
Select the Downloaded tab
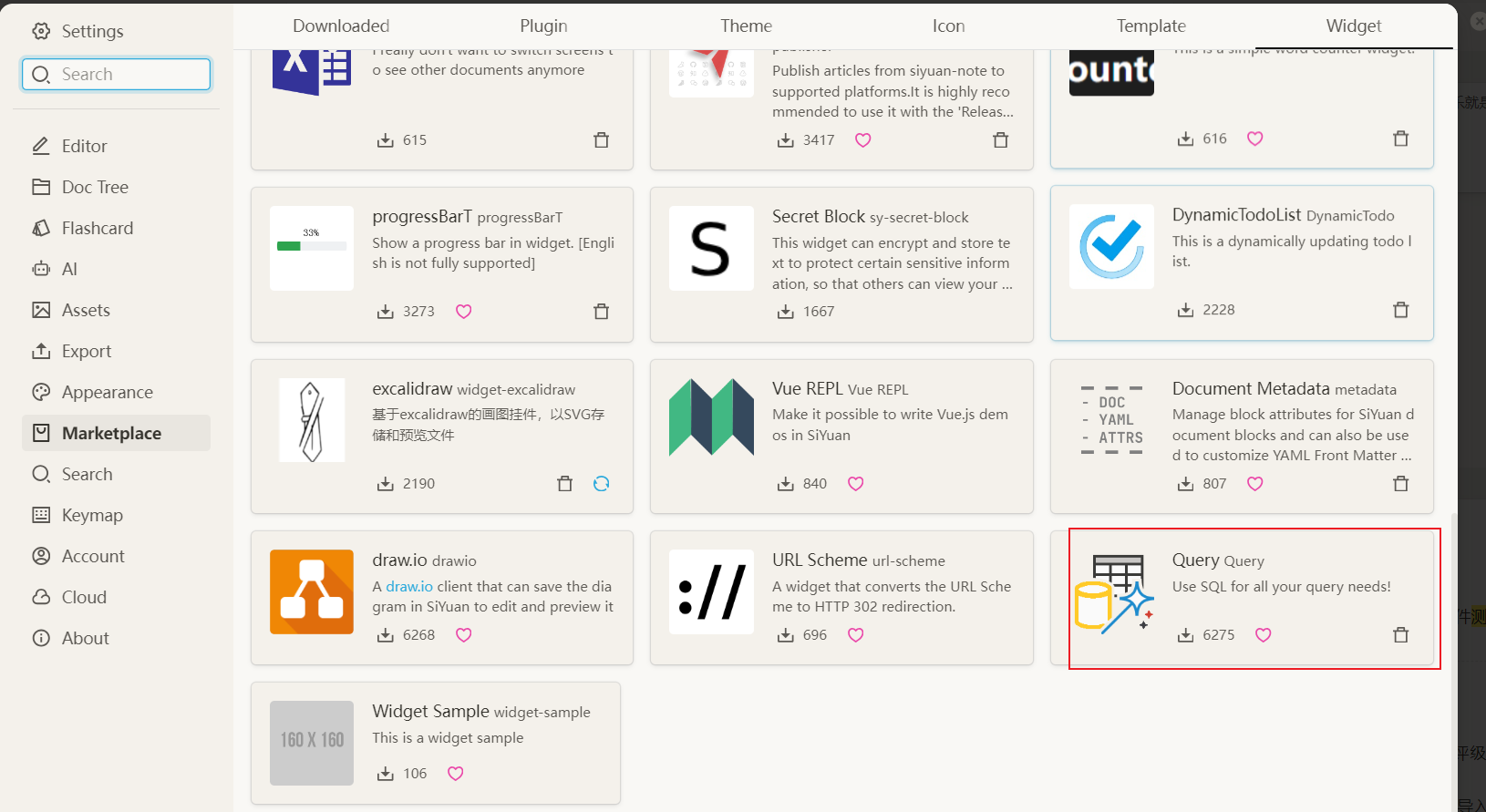click(x=341, y=26)
